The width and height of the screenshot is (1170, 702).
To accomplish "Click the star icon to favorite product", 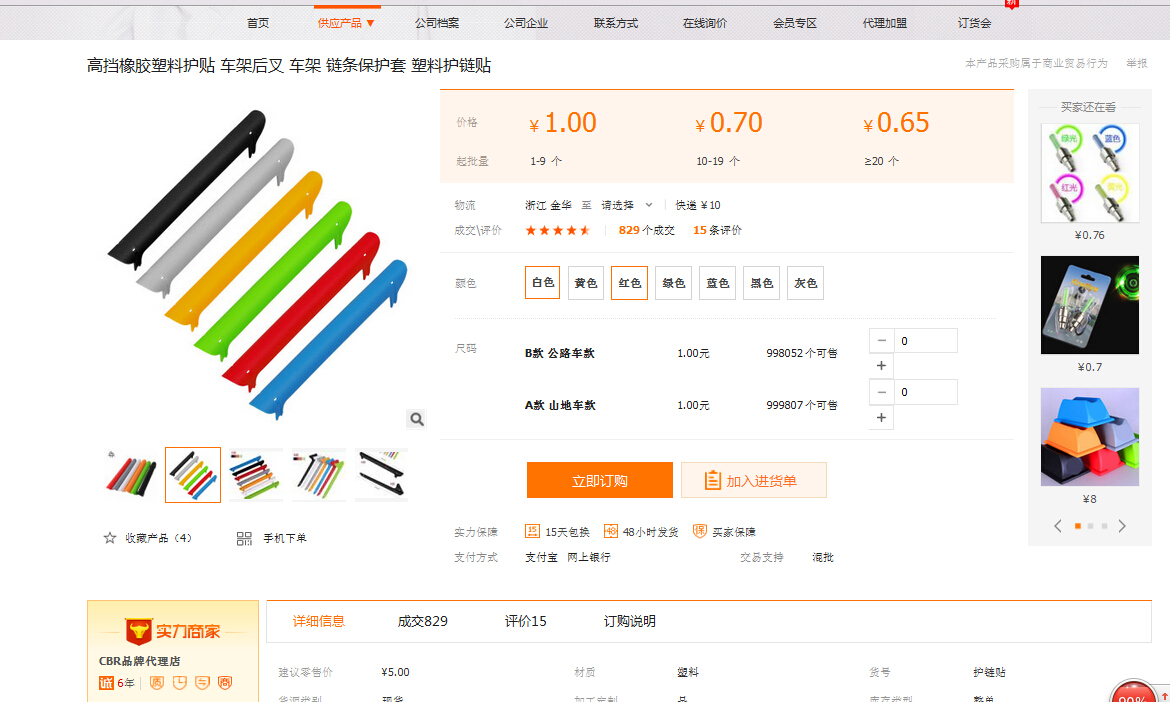I will pyautogui.click(x=110, y=538).
